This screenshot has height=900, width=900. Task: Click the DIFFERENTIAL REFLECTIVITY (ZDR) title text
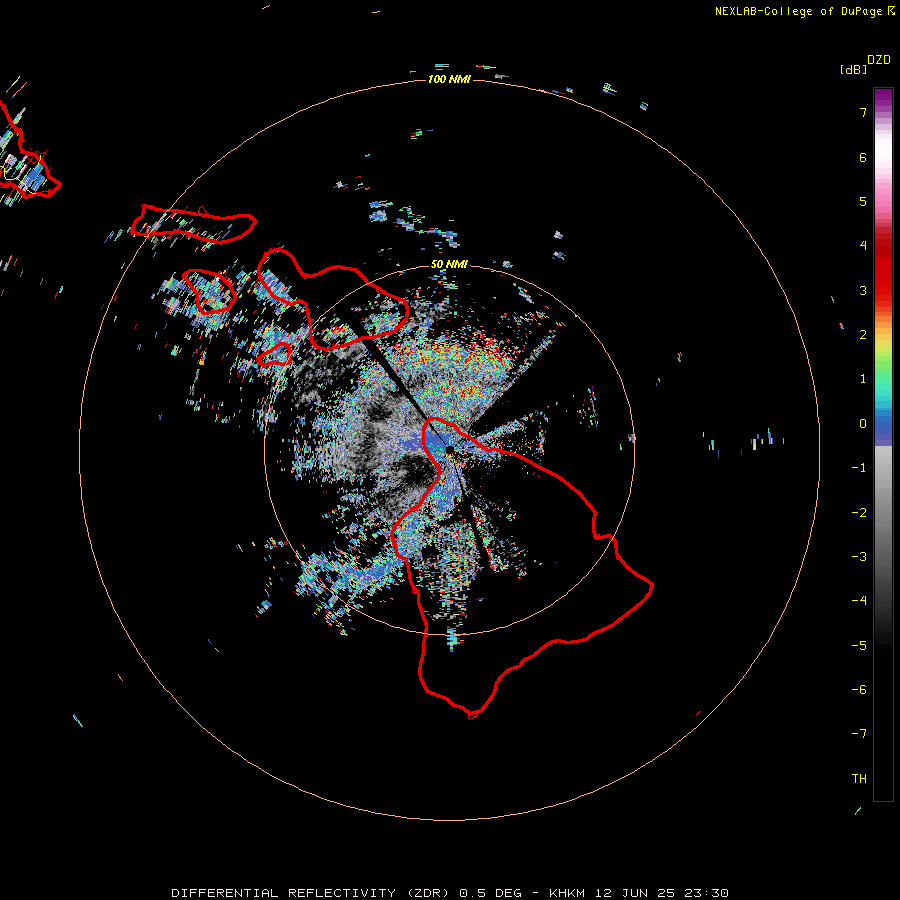click(x=312, y=893)
